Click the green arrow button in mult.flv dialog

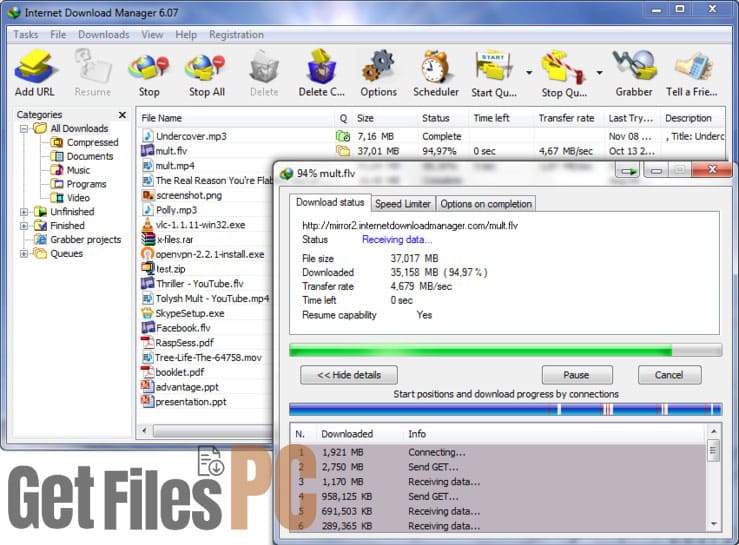627,171
